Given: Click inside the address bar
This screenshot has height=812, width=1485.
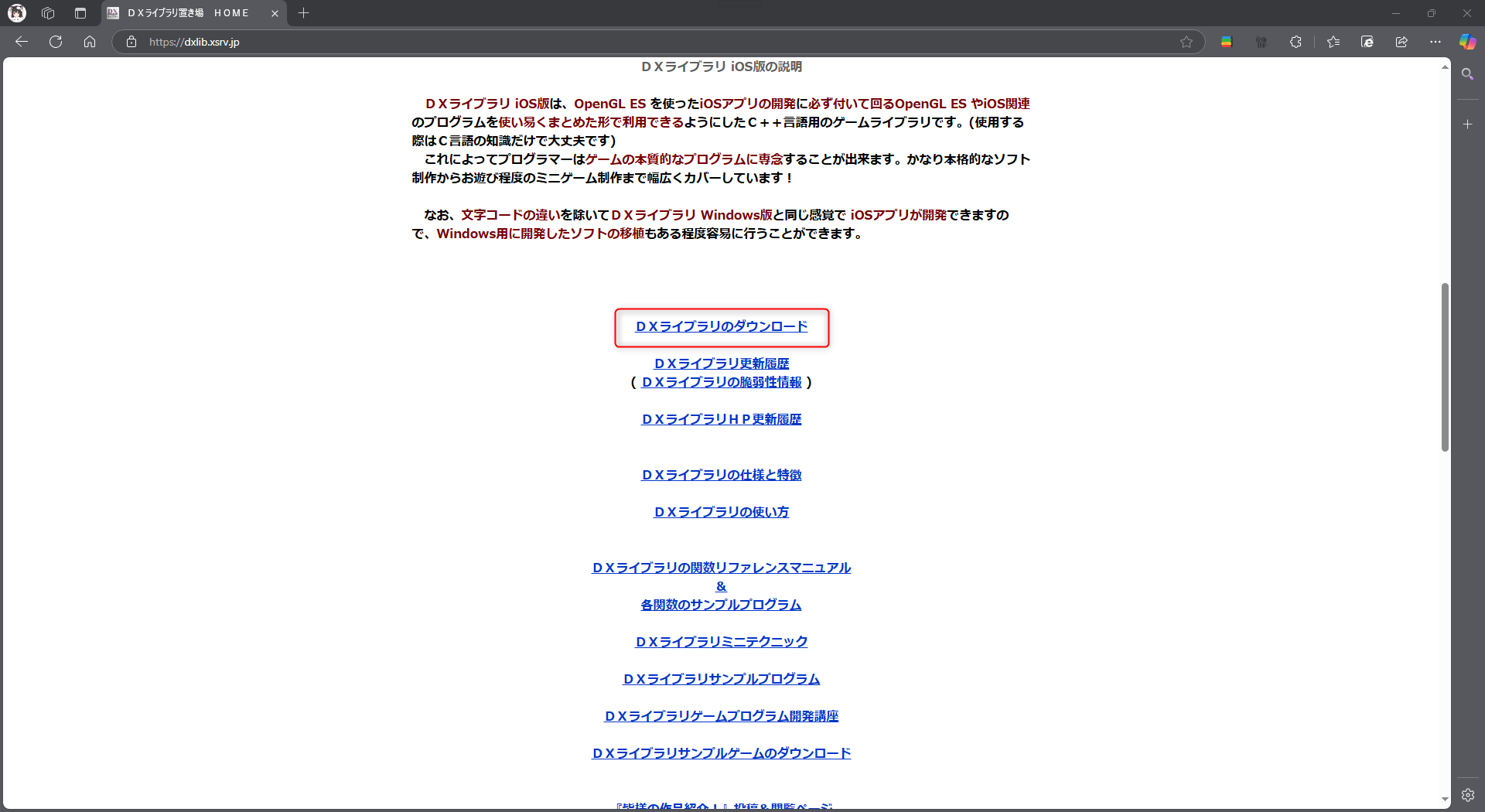Looking at the screenshot, I should (x=541, y=42).
